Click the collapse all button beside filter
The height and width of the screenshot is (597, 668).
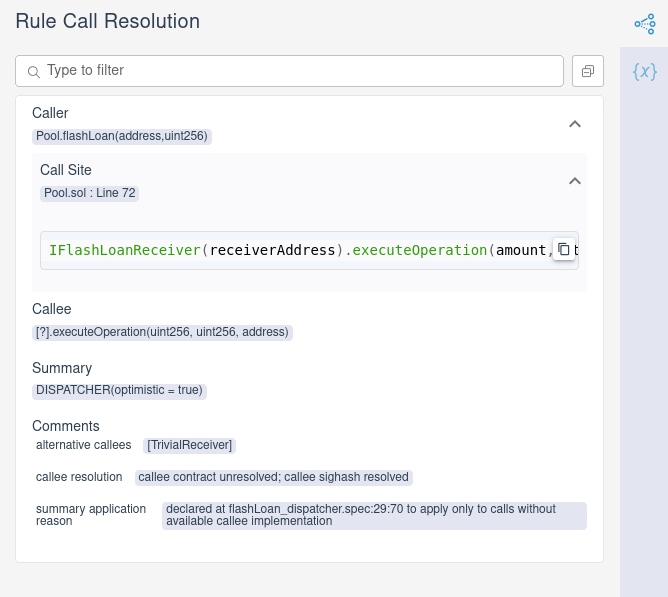point(588,71)
